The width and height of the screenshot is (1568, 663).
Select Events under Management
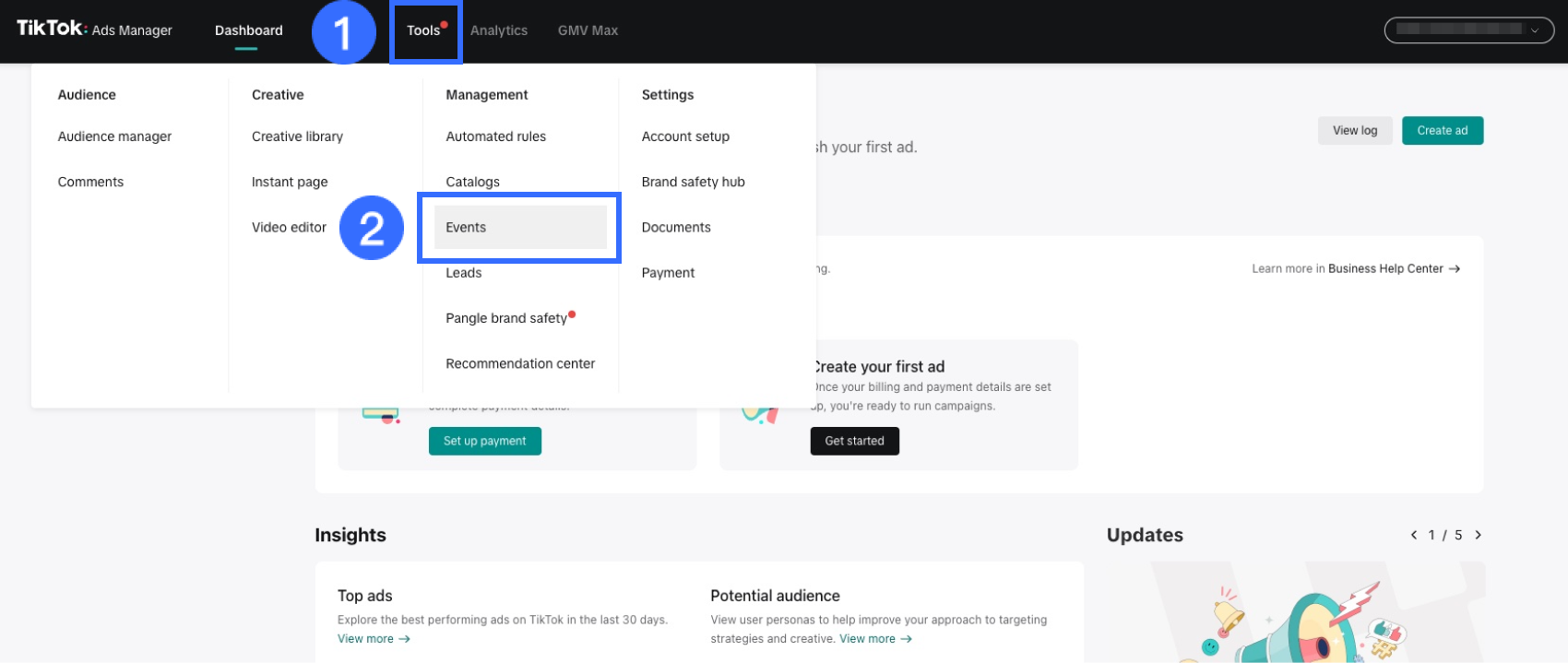pyautogui.click(x=466, y=228)
